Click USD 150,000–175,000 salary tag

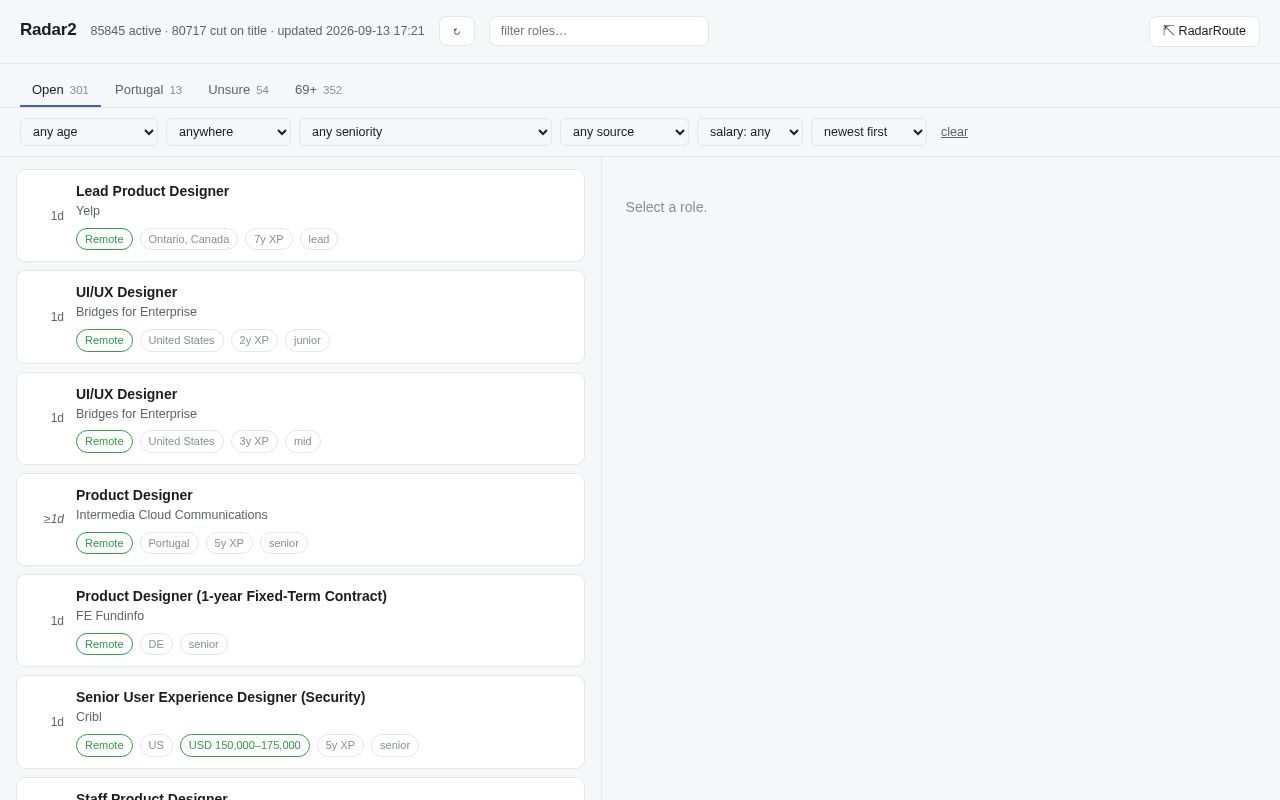coord(245,745)
